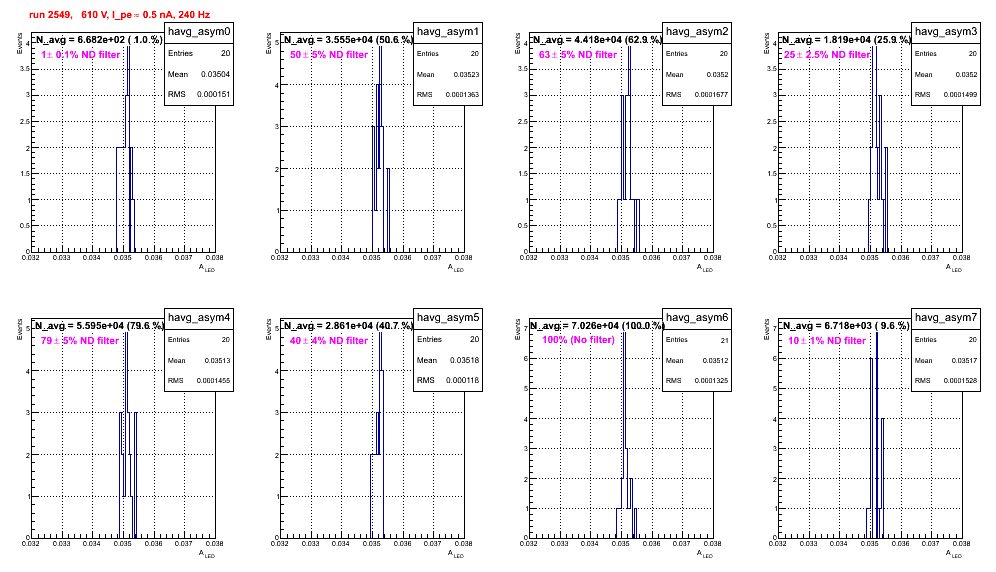The width and height of the screenshot is (996, 572).
Task: Click the red 'run 2549, 610 V' header text
Action: [x=119, y=15]
